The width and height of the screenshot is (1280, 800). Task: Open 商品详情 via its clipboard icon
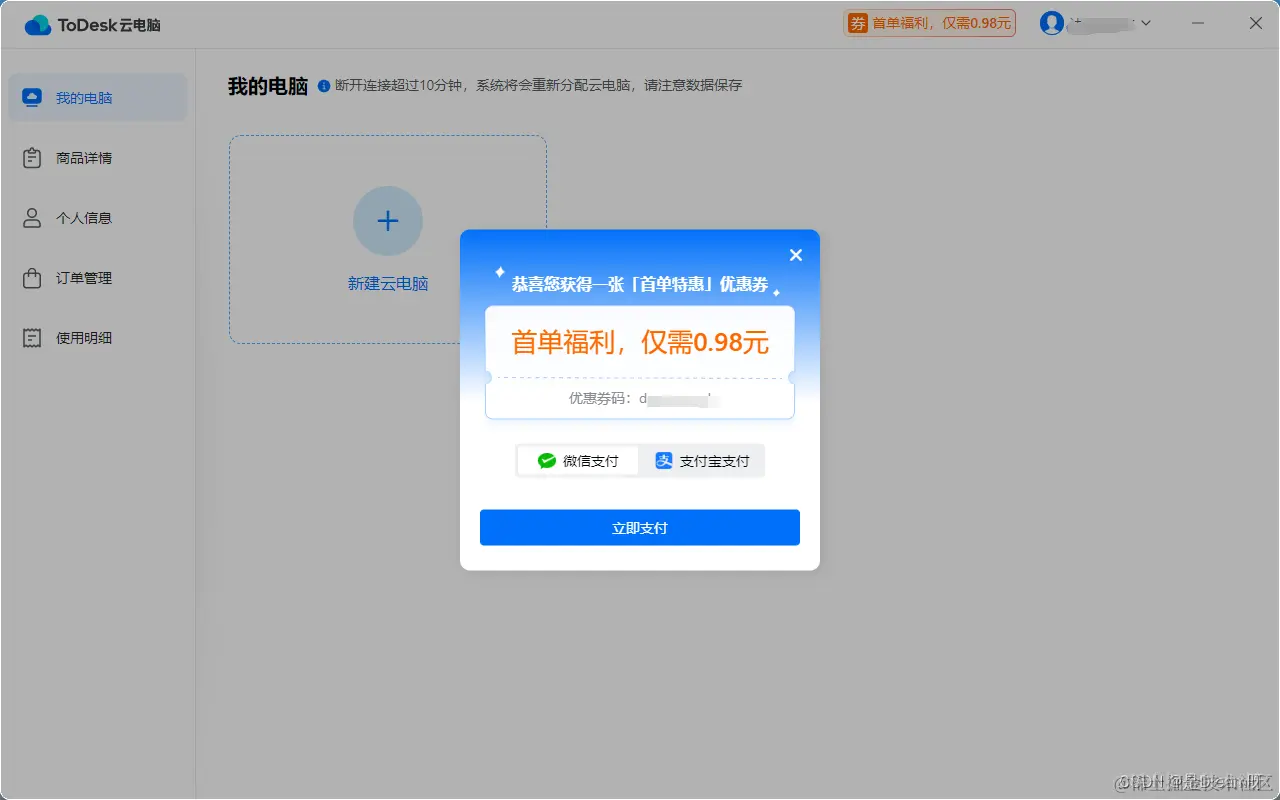pos(30,157)
